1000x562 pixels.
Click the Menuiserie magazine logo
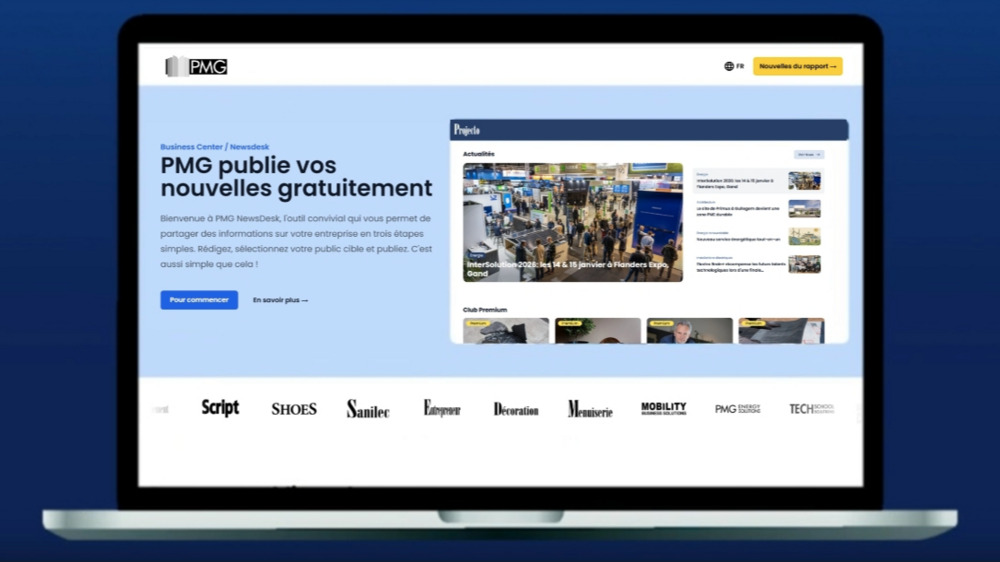[x=590, y=409]
